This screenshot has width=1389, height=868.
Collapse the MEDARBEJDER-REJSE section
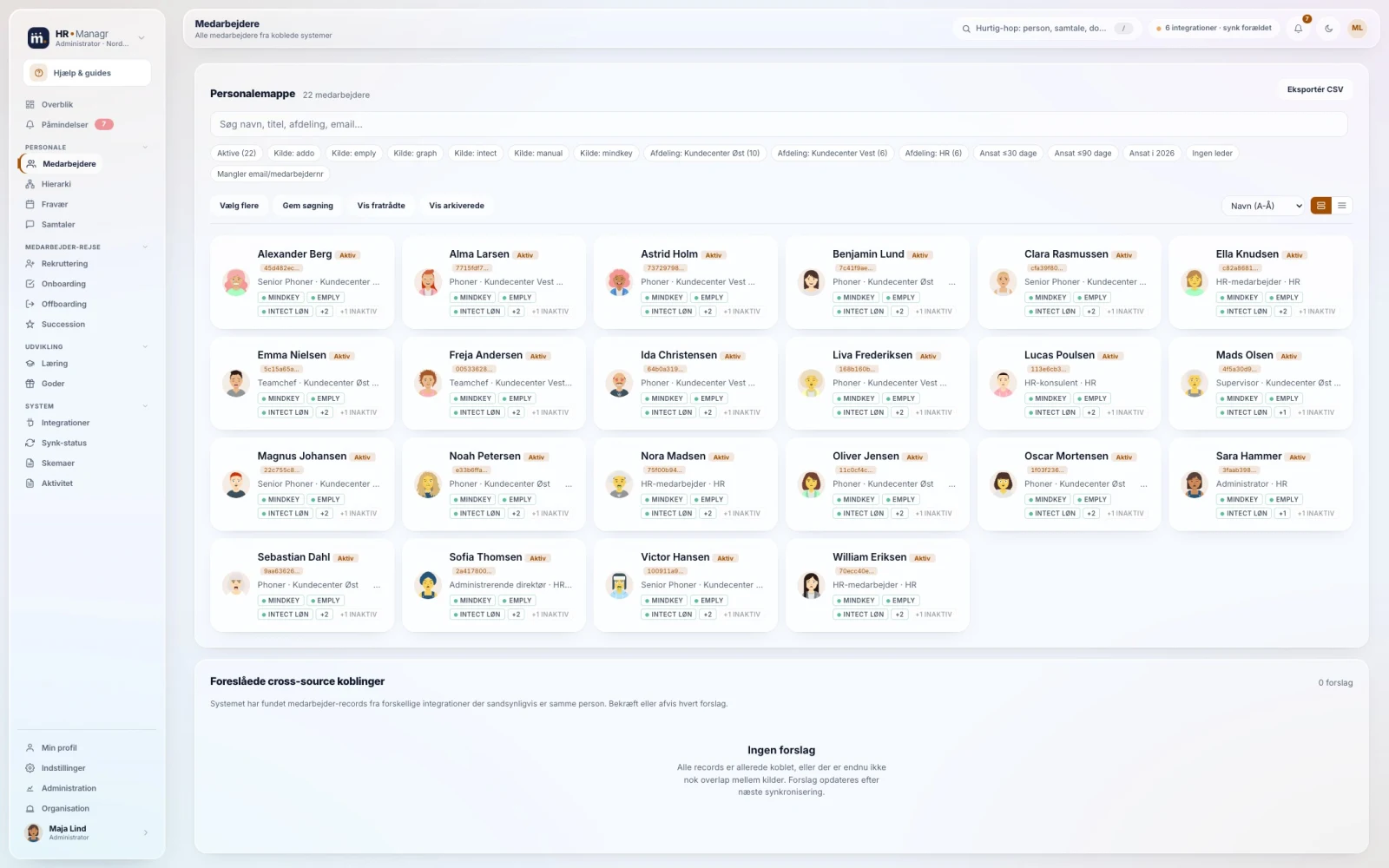(x=145, y=247)
